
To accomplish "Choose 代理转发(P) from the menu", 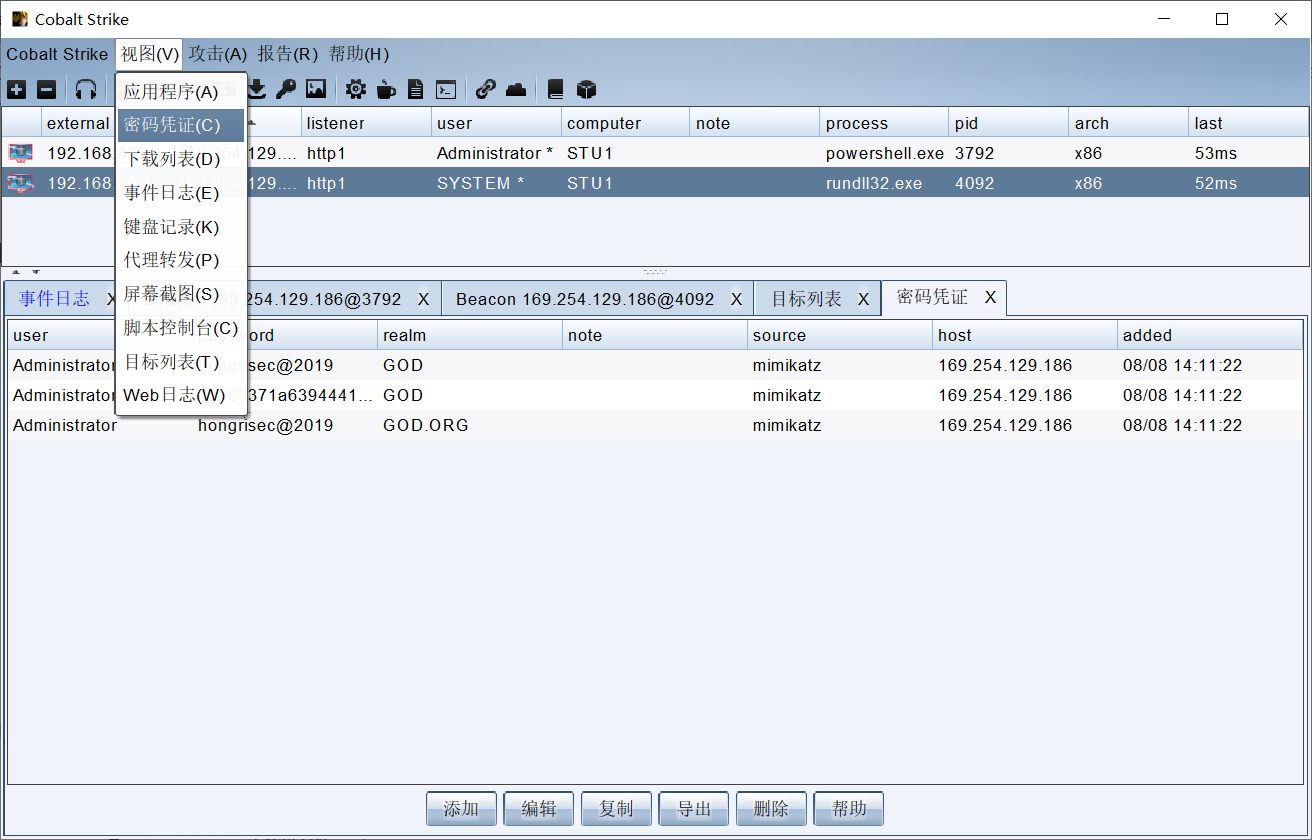I will 181,260.
